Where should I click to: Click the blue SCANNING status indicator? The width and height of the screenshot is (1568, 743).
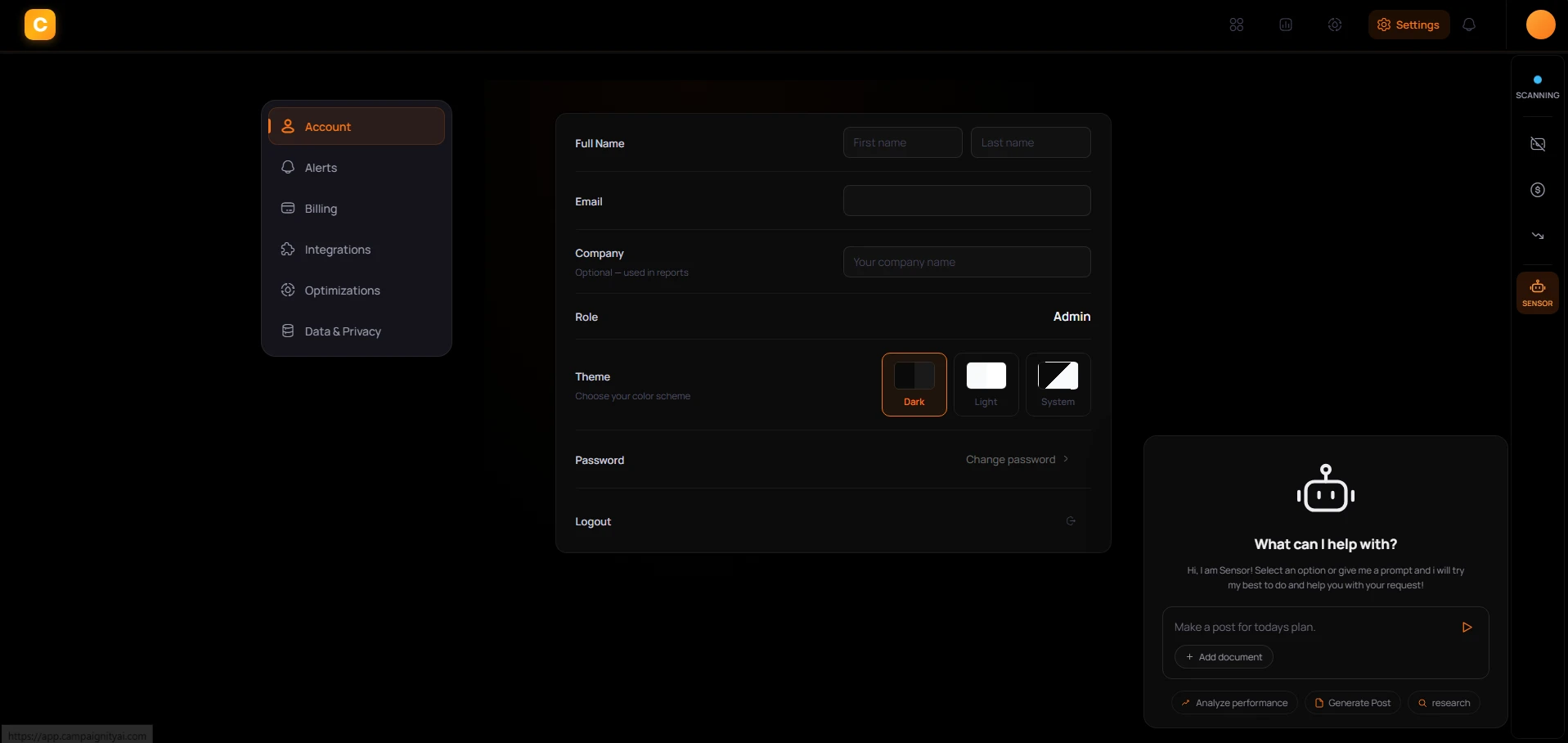(1537, 88)
